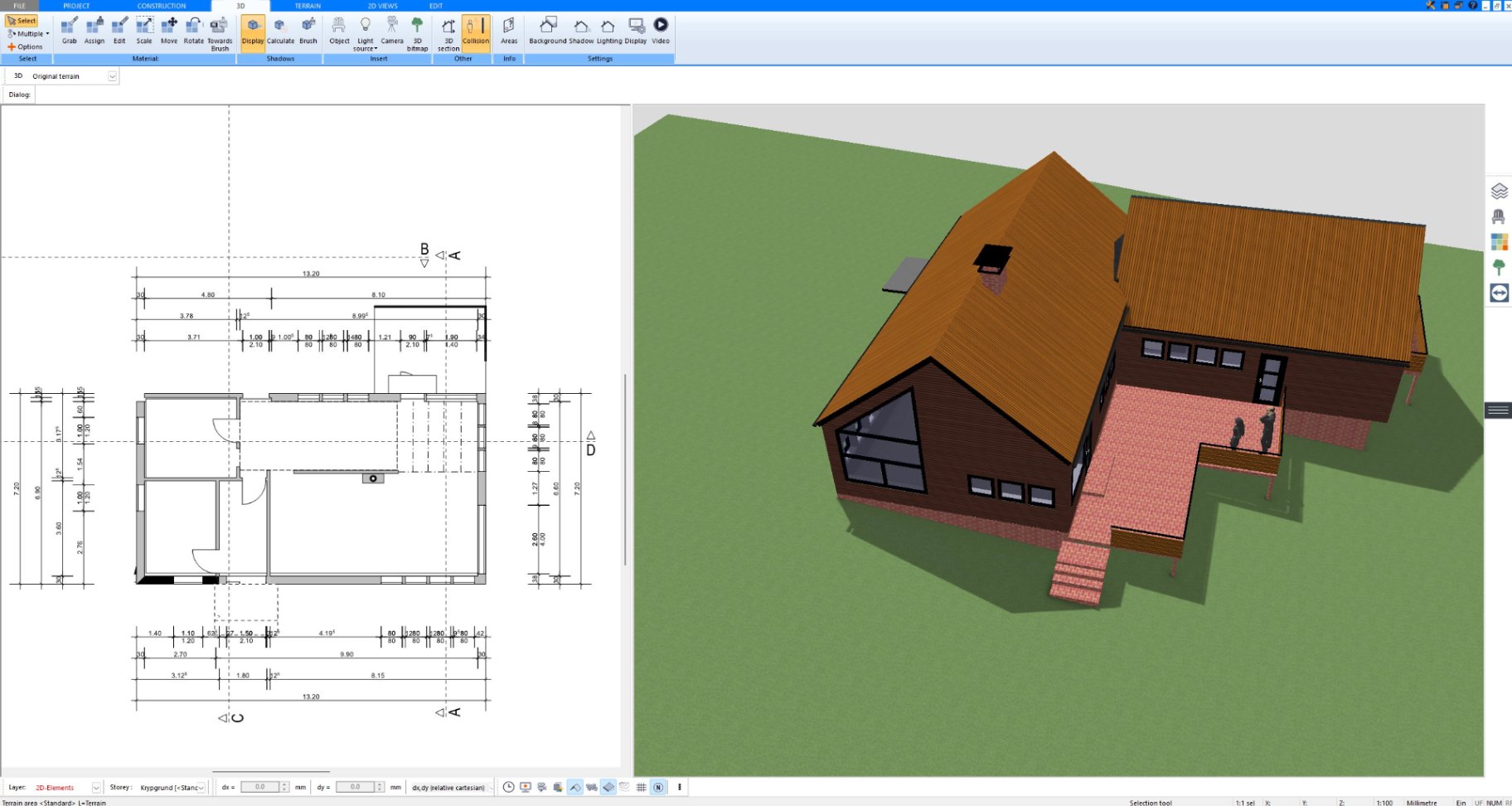
Task: Select the Grab material tool
Action: tap(70, 32)
